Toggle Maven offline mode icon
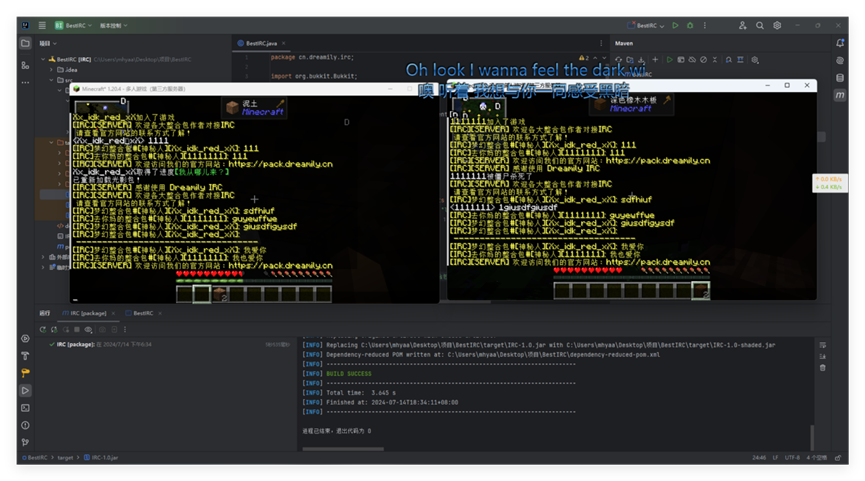This screenshot has height=481, width=865. pyautogui.click(x=692, y=60)
